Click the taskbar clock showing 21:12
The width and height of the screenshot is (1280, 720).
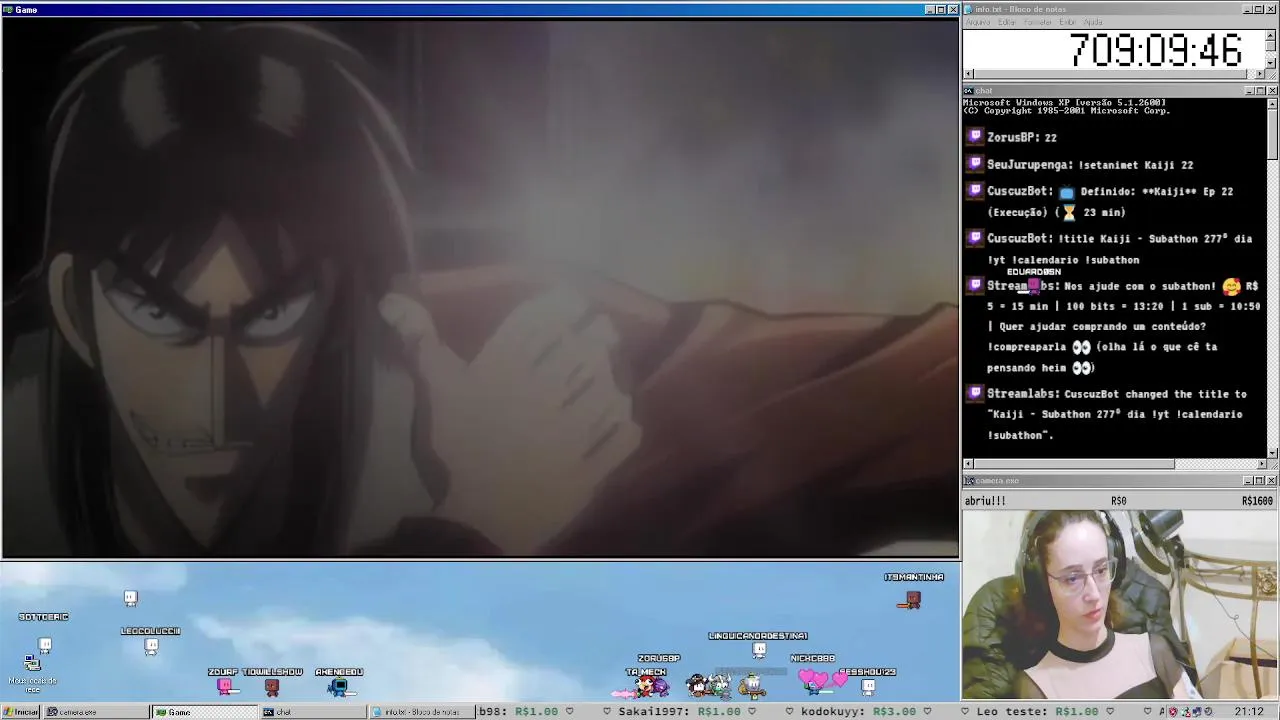[x=1248, y=712]
